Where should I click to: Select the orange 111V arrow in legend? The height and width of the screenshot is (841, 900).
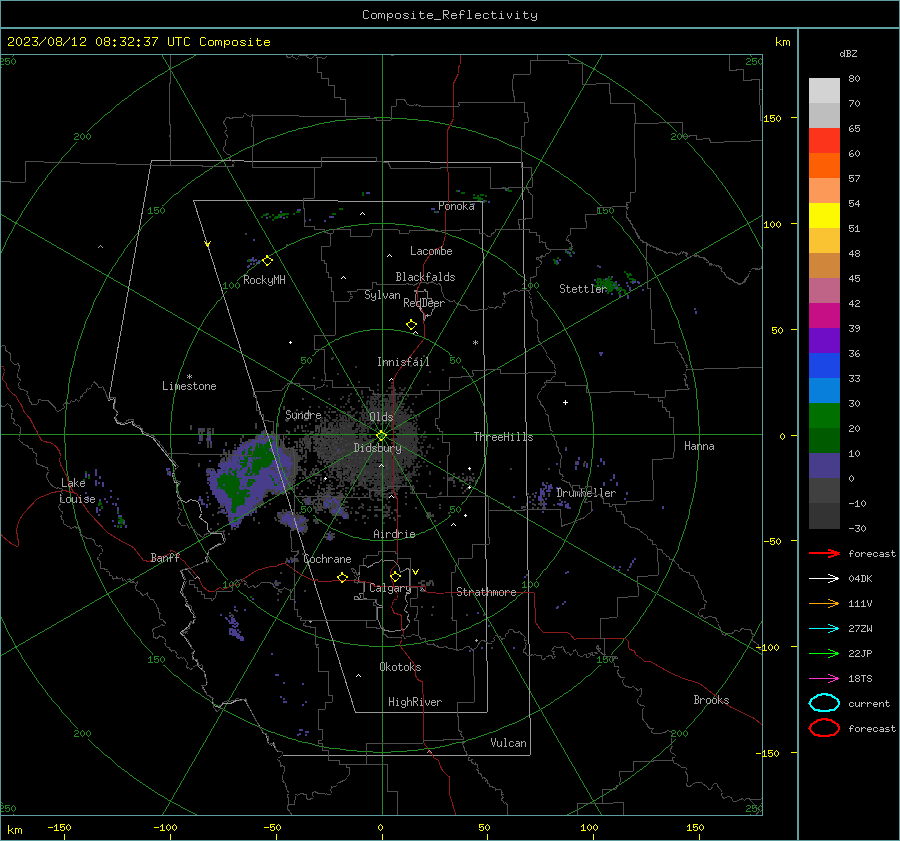tap(824, 603)
